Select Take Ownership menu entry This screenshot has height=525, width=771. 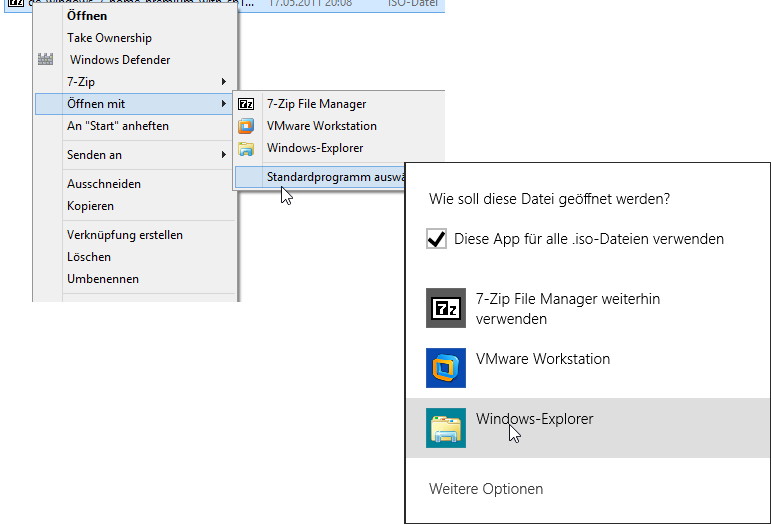(x=109, y=38)
